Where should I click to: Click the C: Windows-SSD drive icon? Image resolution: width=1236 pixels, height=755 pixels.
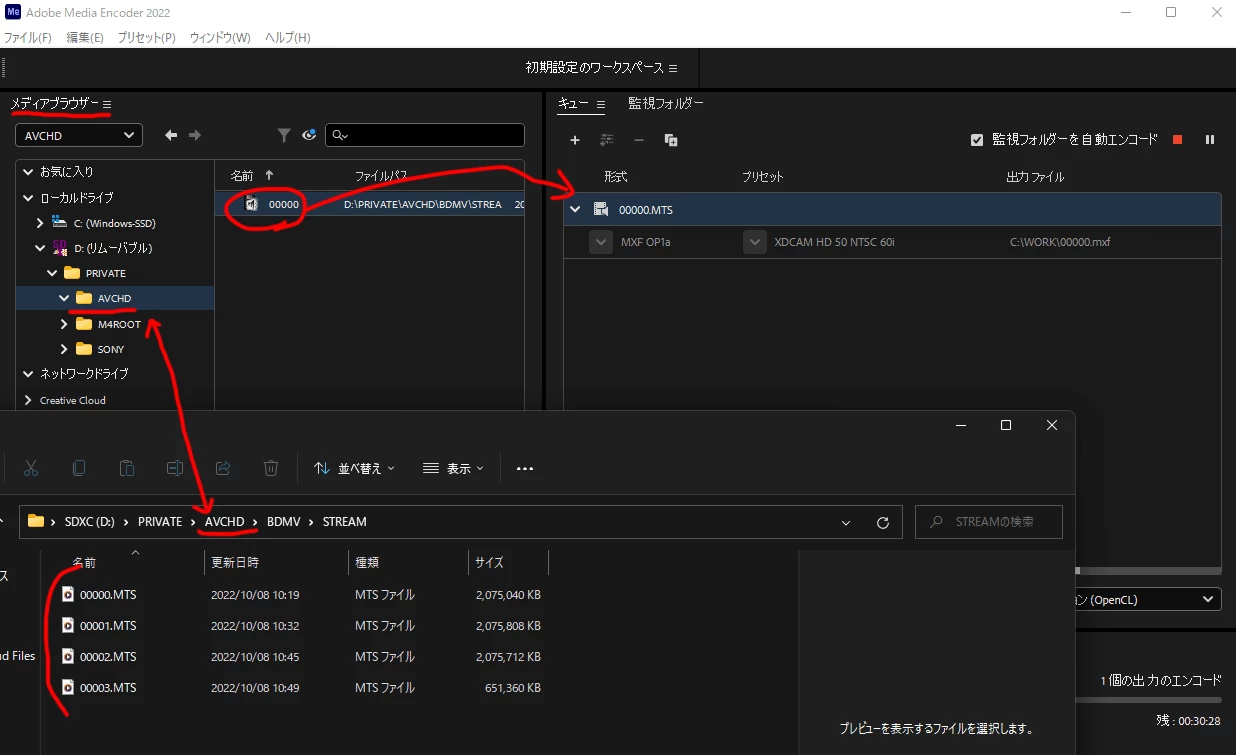[x=59, y=222]
